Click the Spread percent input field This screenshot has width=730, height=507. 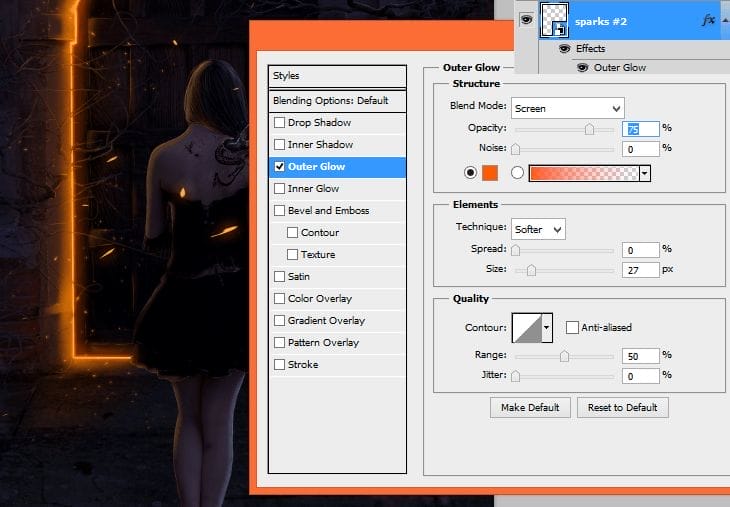pyautogui.click(x=641, y=250)
